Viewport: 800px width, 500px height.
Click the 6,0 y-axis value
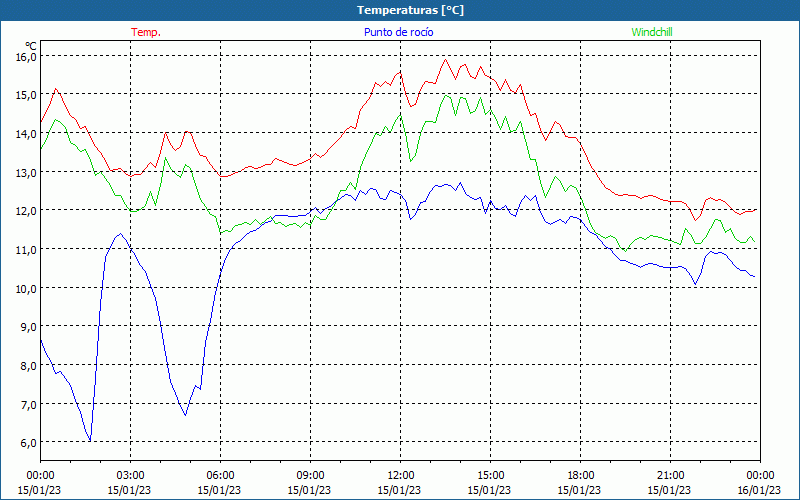coord(28,443)
